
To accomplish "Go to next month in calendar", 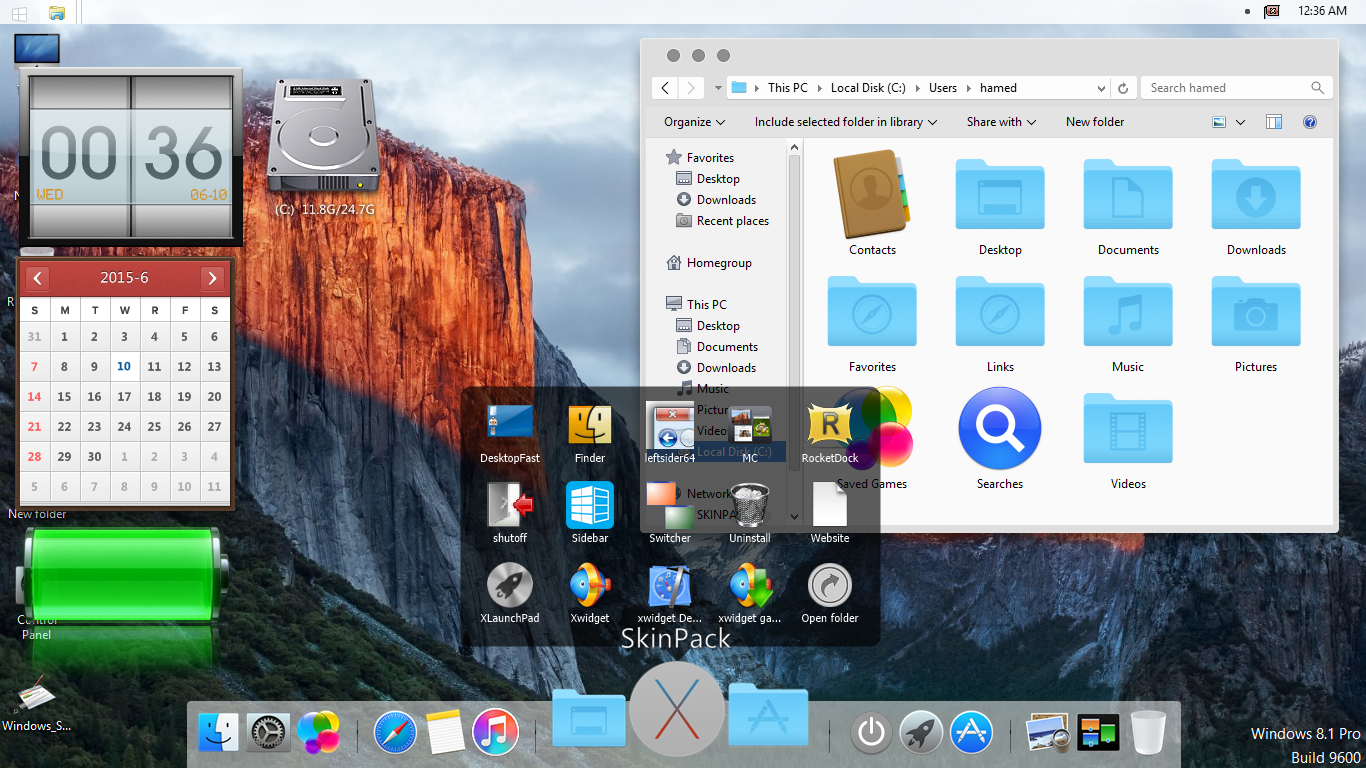I will tap(212, 278).
